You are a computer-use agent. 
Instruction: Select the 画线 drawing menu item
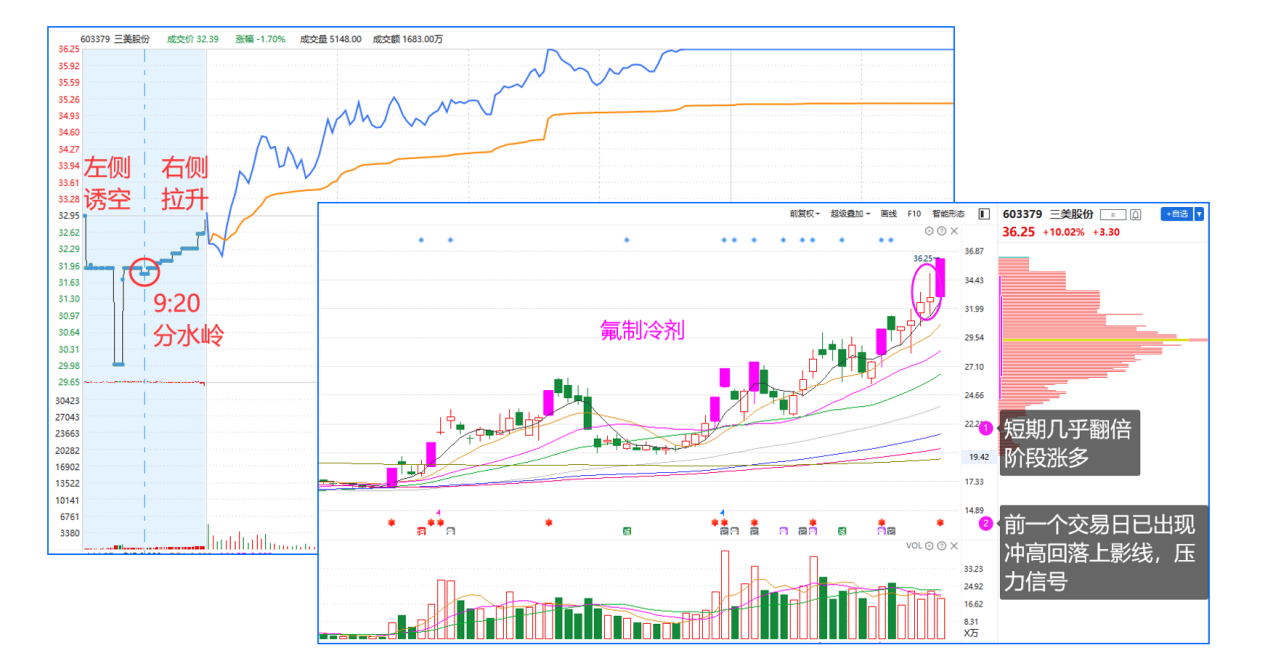[x=888, y=214]
